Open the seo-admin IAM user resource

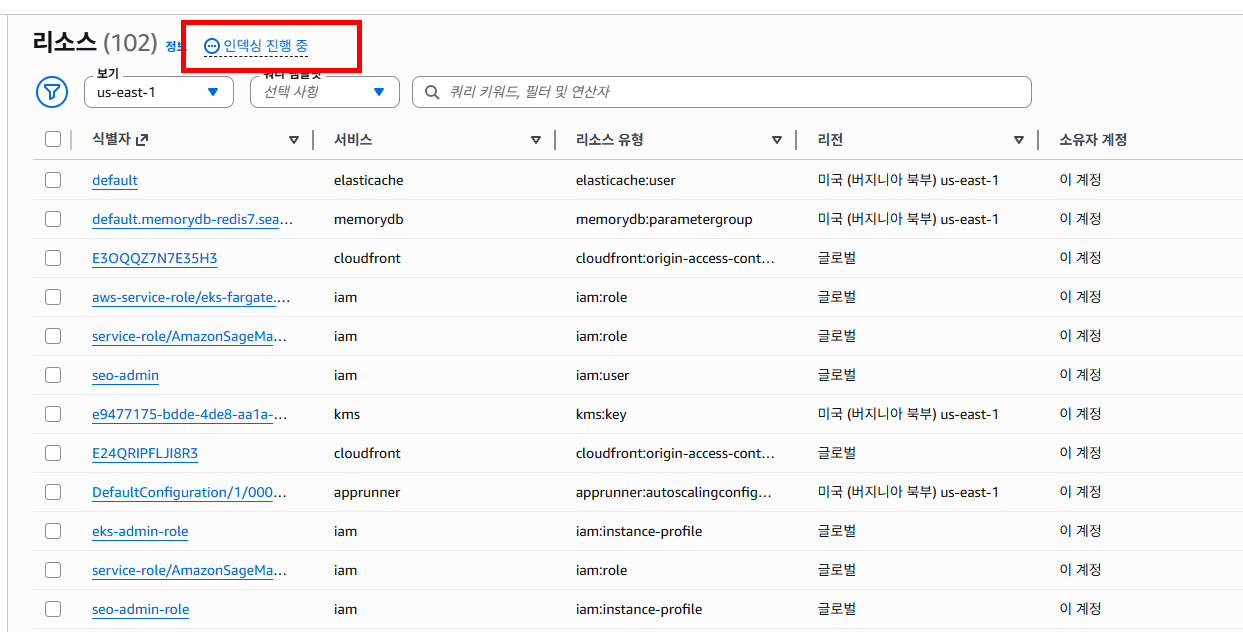click(x=125, y=374)
